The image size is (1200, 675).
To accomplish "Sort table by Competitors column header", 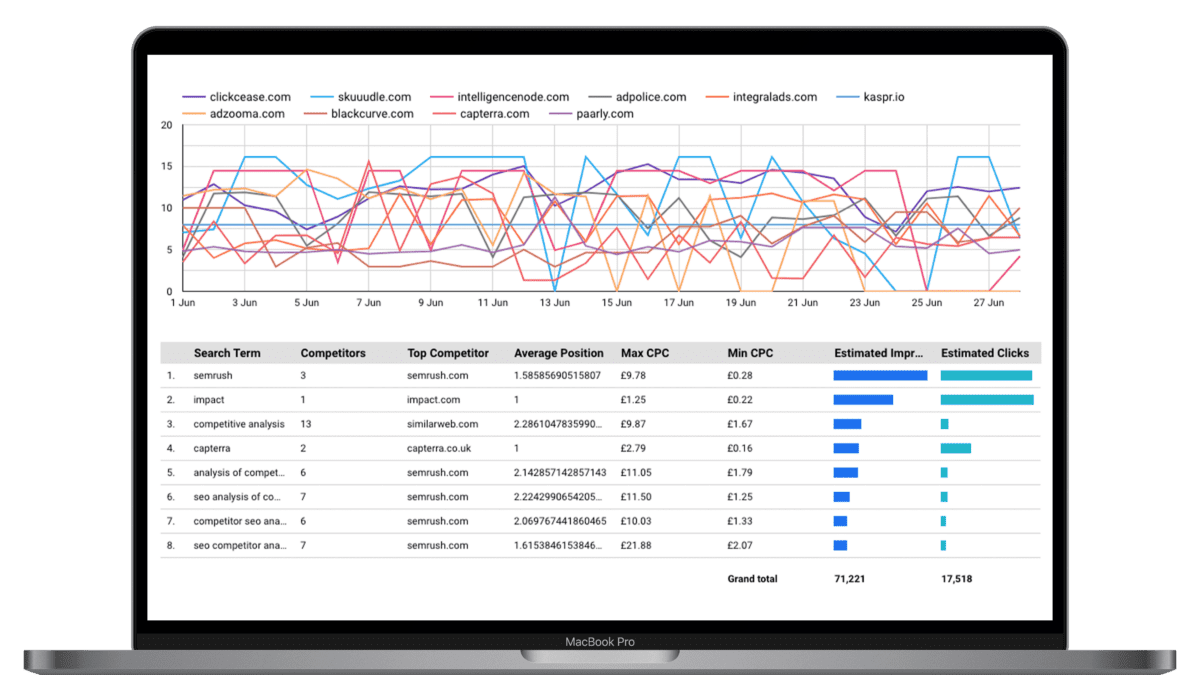I will tap(333, 353).
